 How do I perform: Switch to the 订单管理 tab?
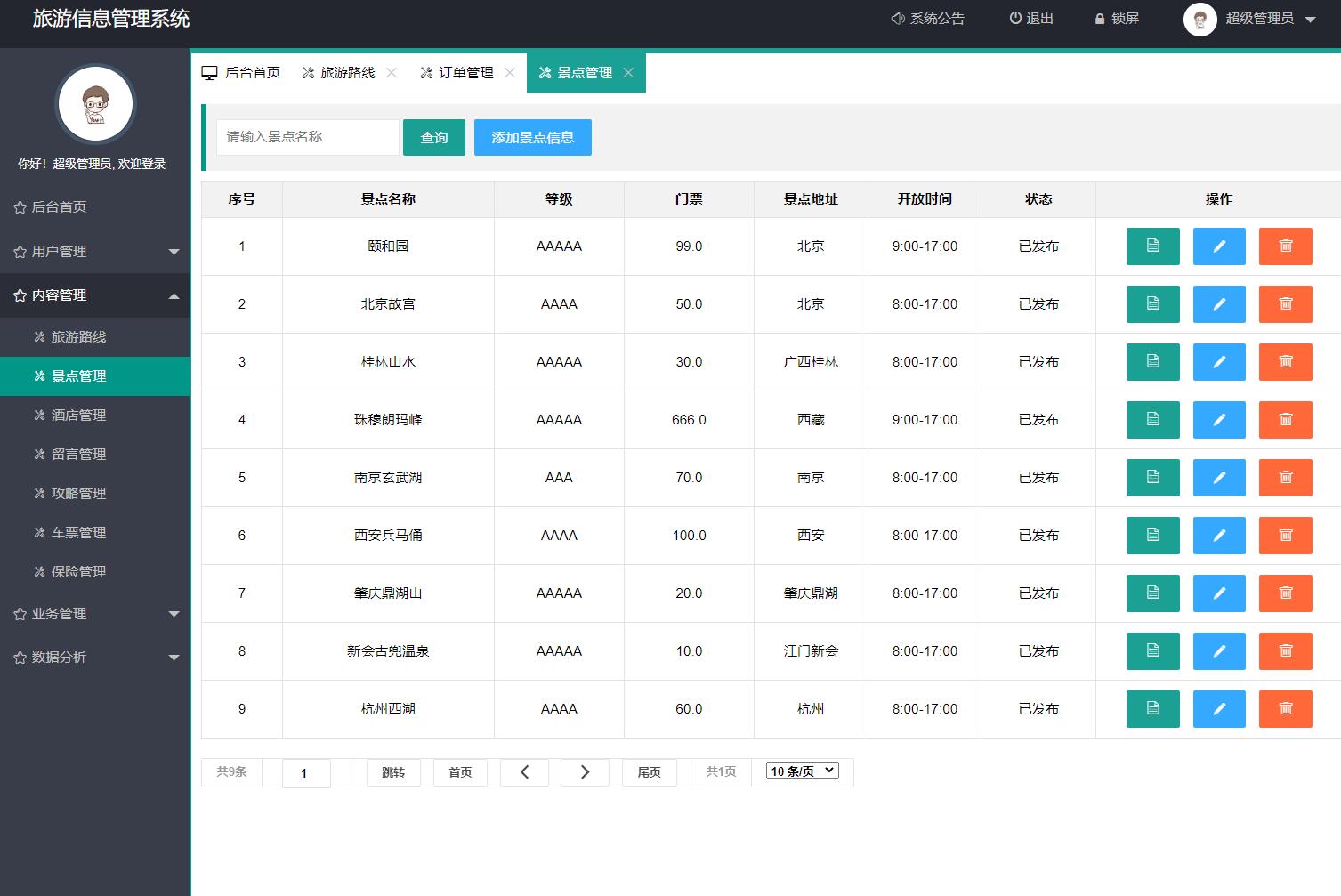(x=464, y=72)
